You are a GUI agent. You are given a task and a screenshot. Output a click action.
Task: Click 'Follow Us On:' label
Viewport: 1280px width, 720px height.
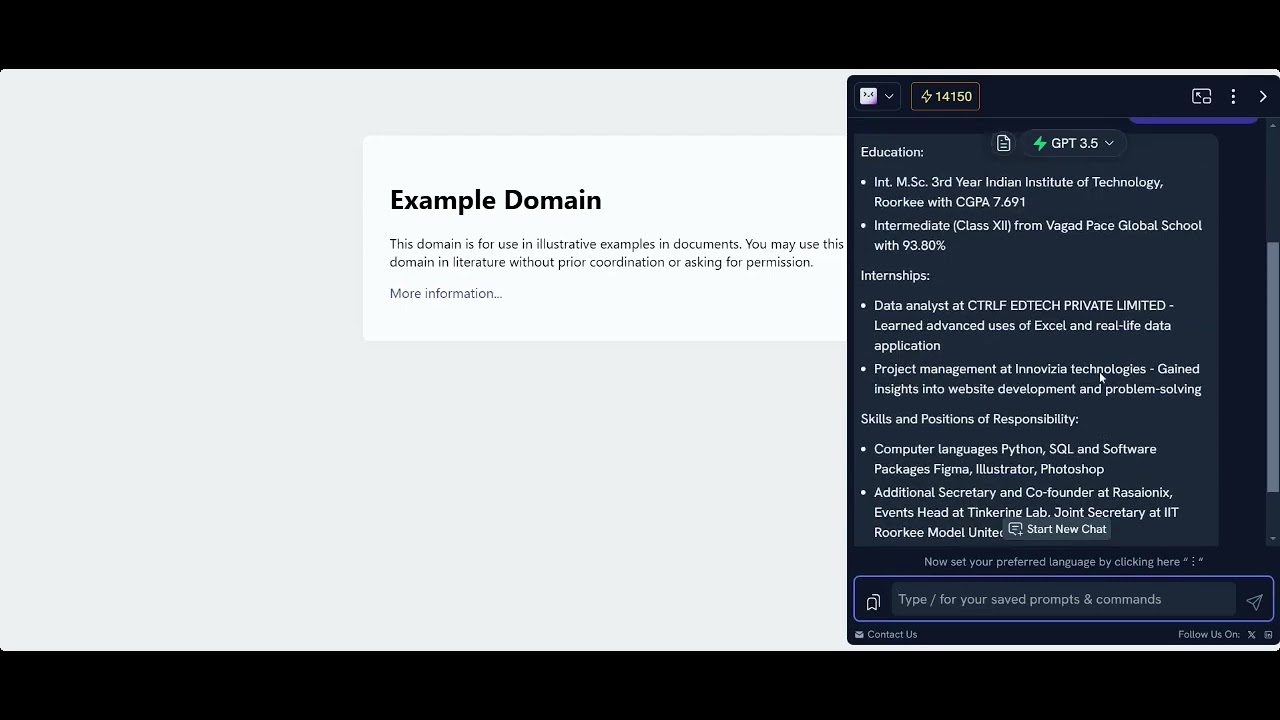(1209, 634)
